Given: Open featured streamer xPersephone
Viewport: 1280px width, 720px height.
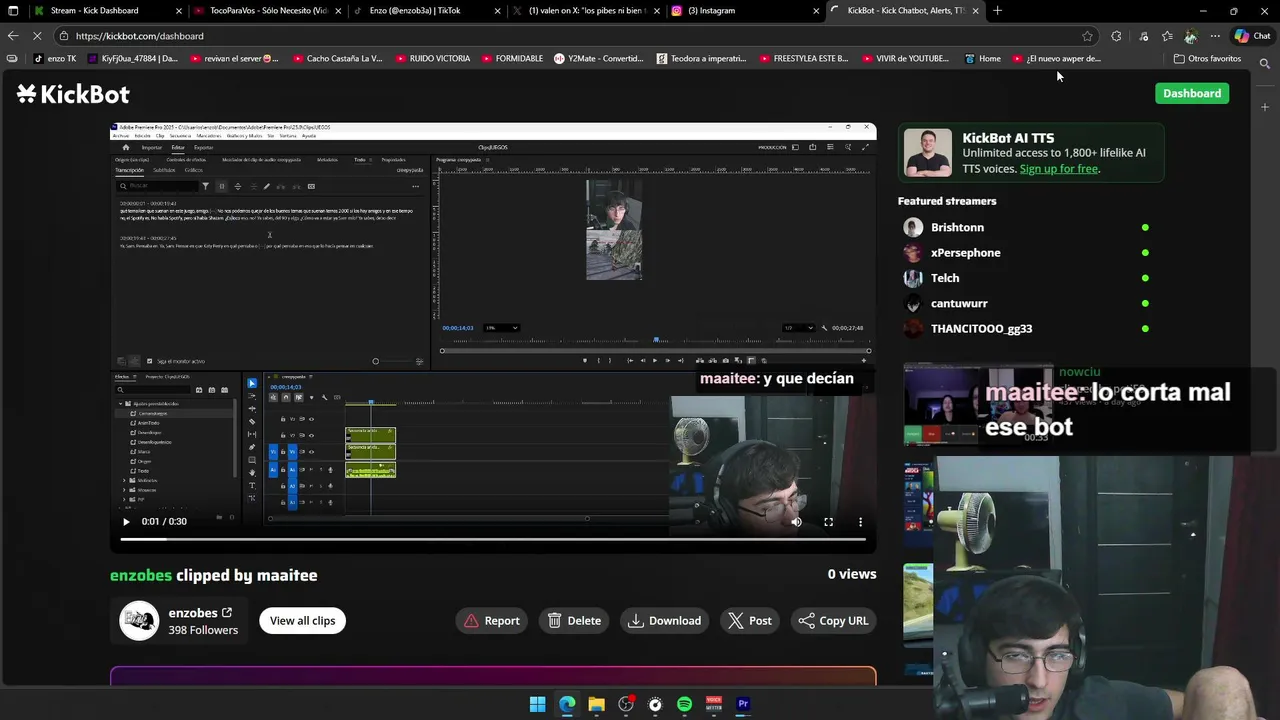Looking at the screenshot, I should pos(965,253).
